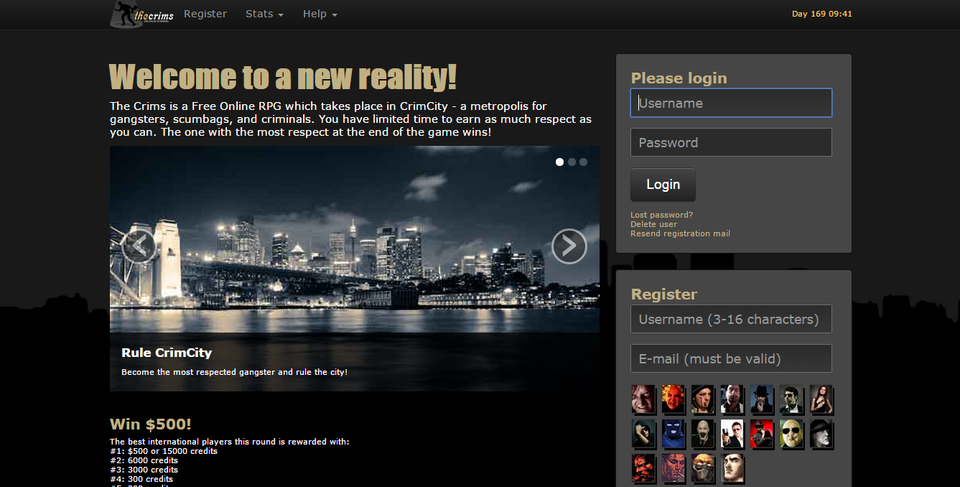Choose the man pointing a gun avatar
The height and width of the screenshot is (487, 960).
733,434
